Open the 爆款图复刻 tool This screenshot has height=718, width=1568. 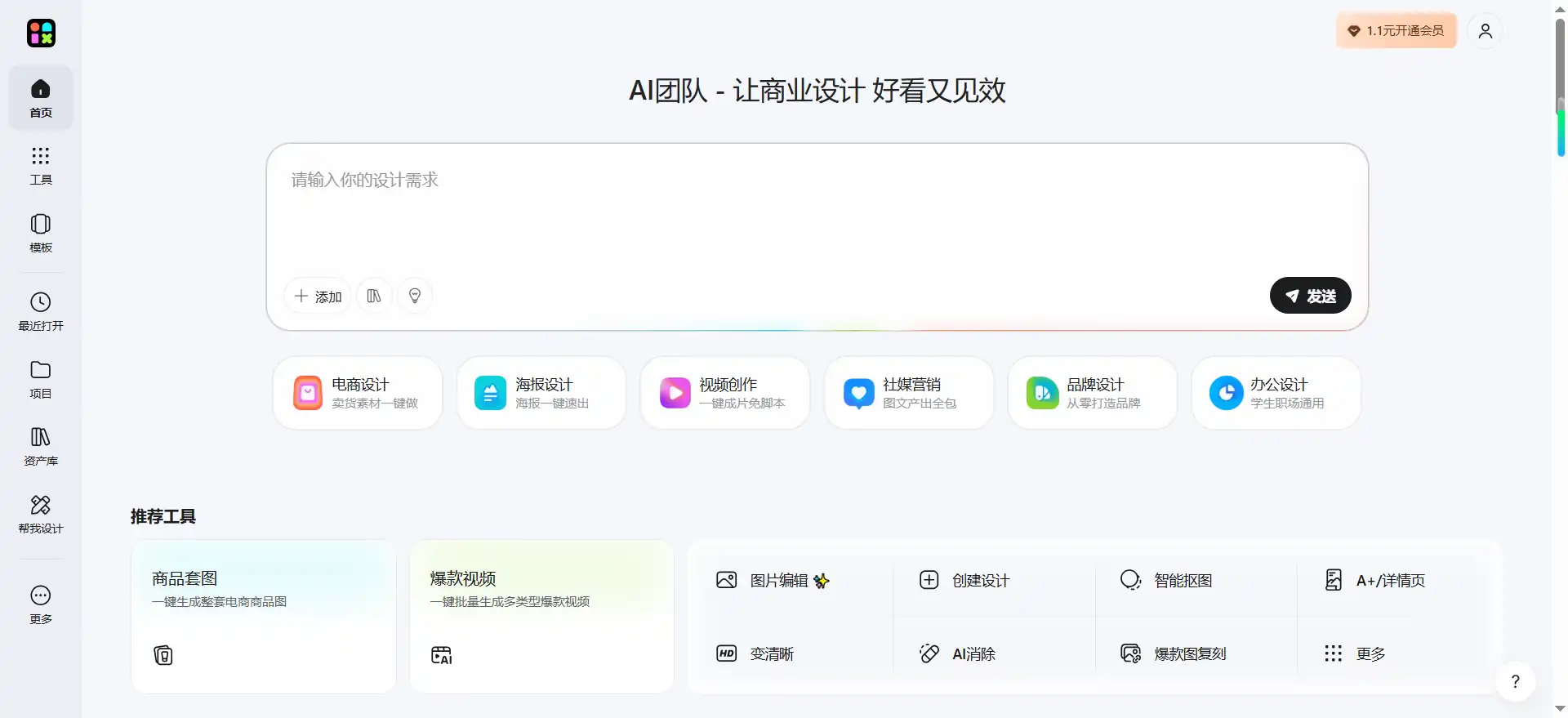(1174, 653)
